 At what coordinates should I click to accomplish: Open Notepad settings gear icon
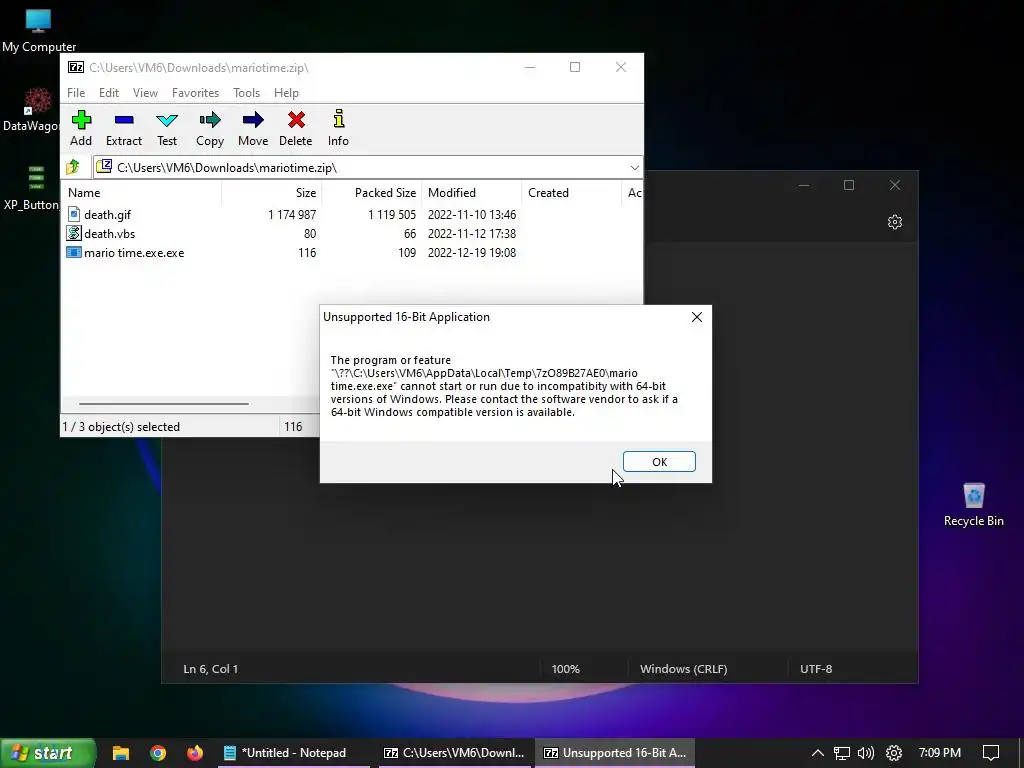click(x=895, y=222)
